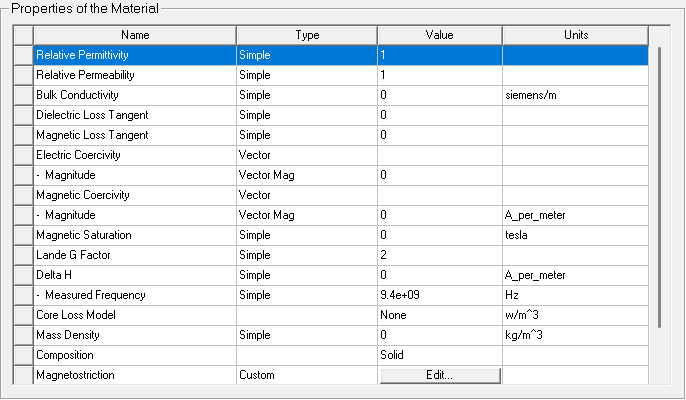This screenshot has width=686, height=400.
Task: Click row header box beside Bulk Conductivity
Action: [x=24, y=95]
